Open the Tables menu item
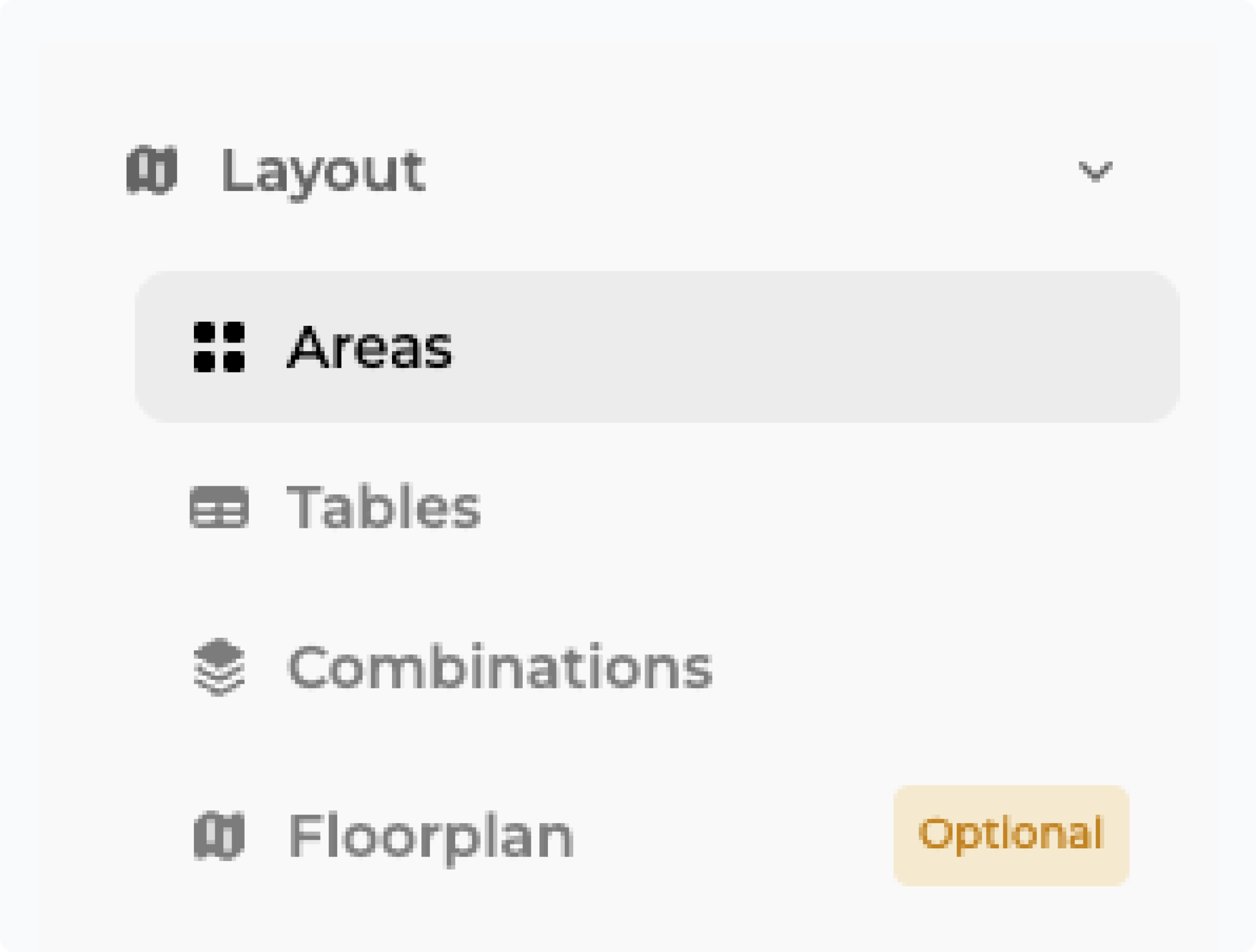1256x952 pixels. 383,507
